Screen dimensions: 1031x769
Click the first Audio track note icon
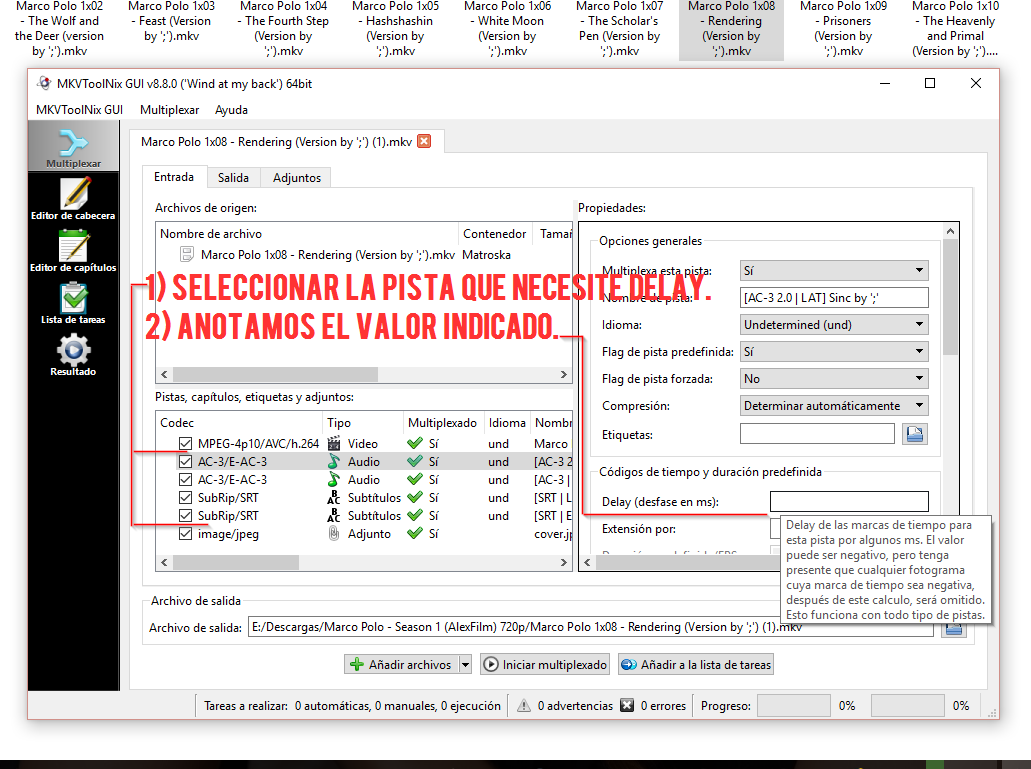pyautogui.click(x=334, y=461)
